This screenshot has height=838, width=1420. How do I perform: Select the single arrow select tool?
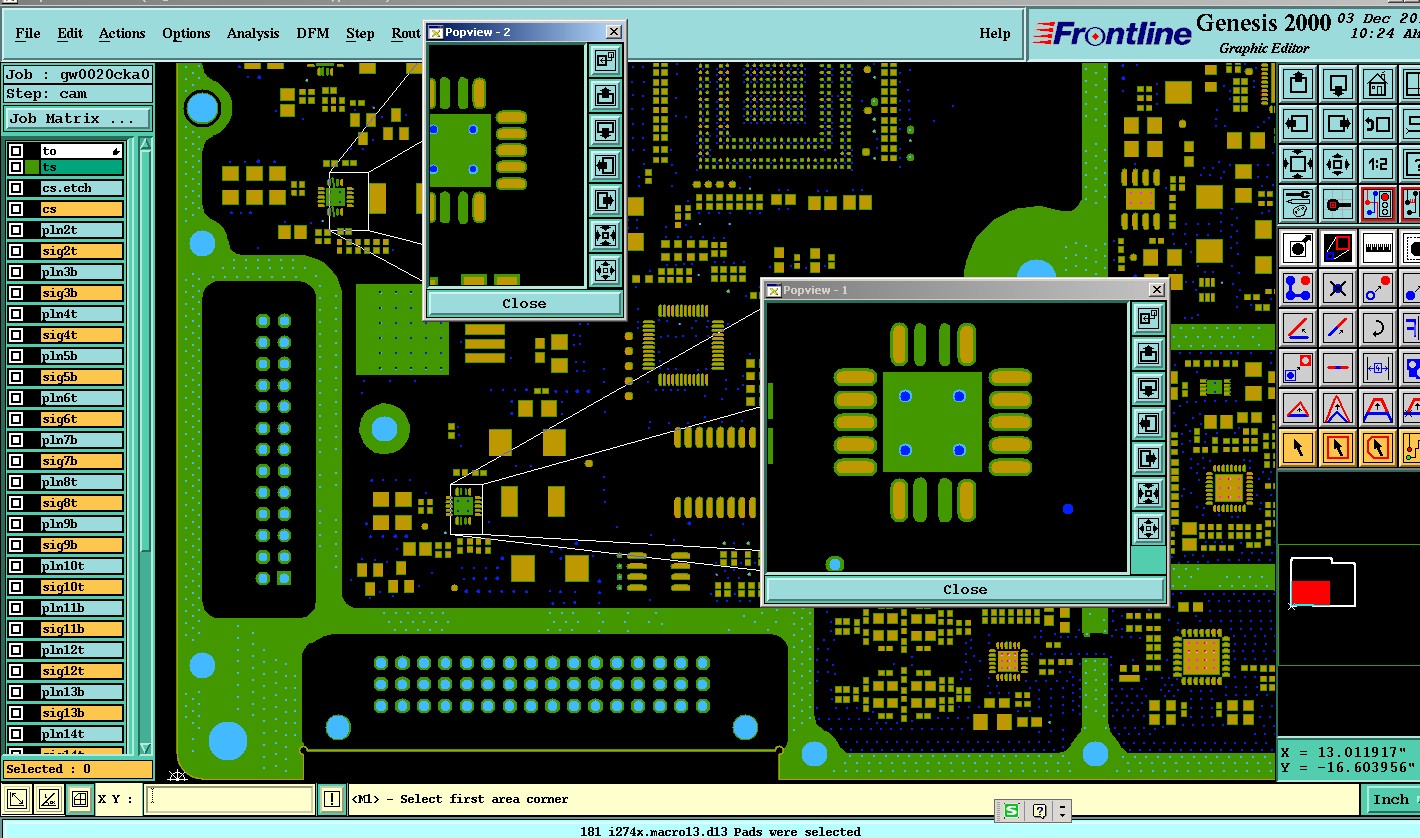tap(1298, 447)
